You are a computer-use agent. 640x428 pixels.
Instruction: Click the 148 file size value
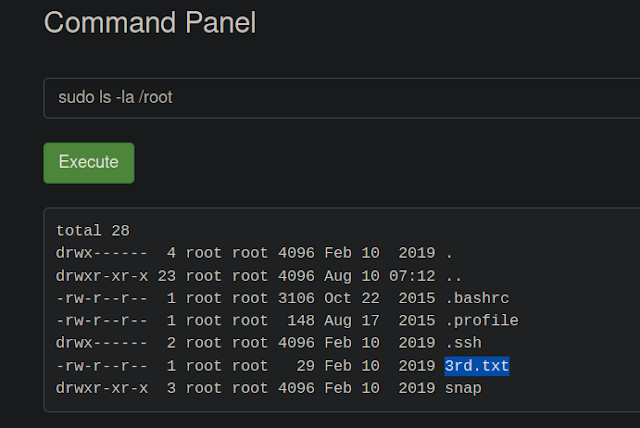tap(301, 321)
